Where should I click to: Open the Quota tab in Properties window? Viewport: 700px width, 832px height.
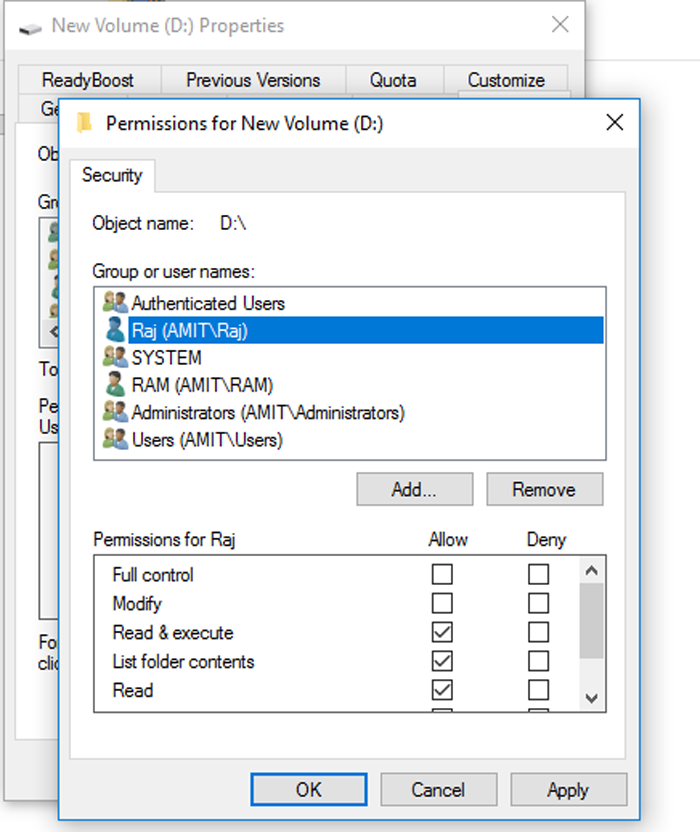pos(393,80)
